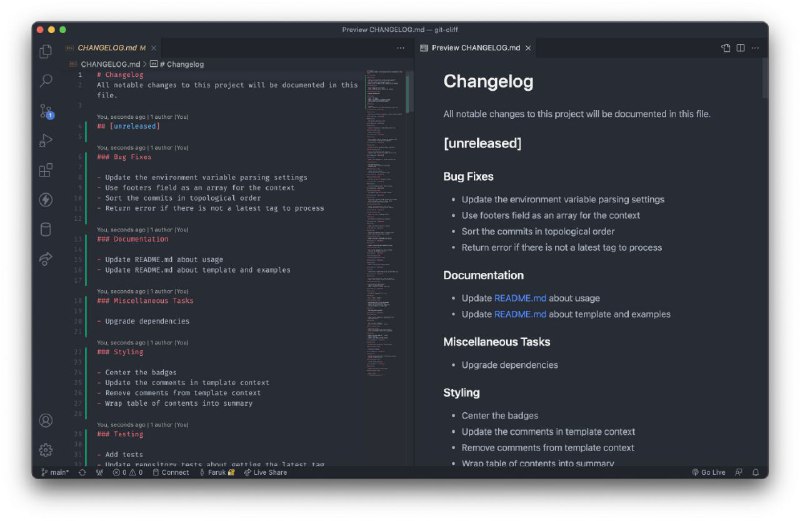Click '- Center the badges' line in editor
The height and width of the screenshot is (521, 800).
[x=137, y=373]
